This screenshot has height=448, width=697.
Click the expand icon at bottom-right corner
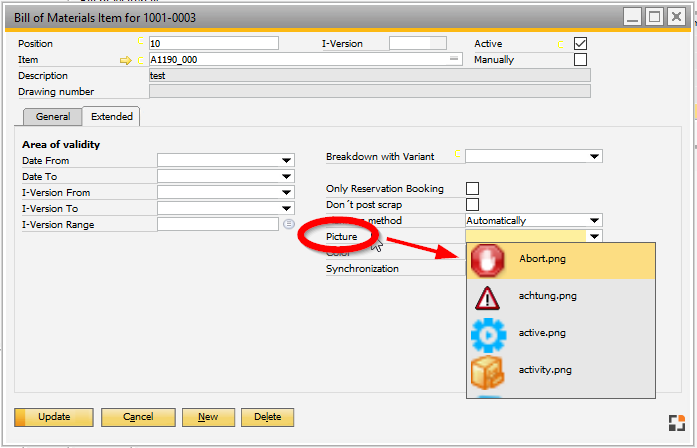[x=676, y=421]
